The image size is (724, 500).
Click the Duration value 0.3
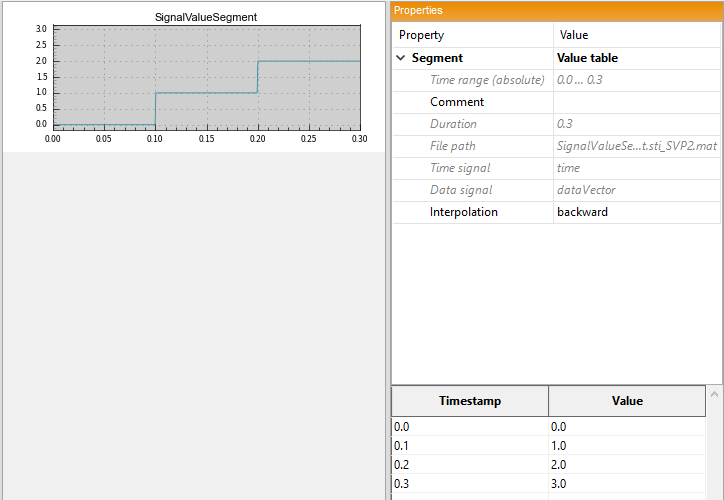[x=565, y=124]
